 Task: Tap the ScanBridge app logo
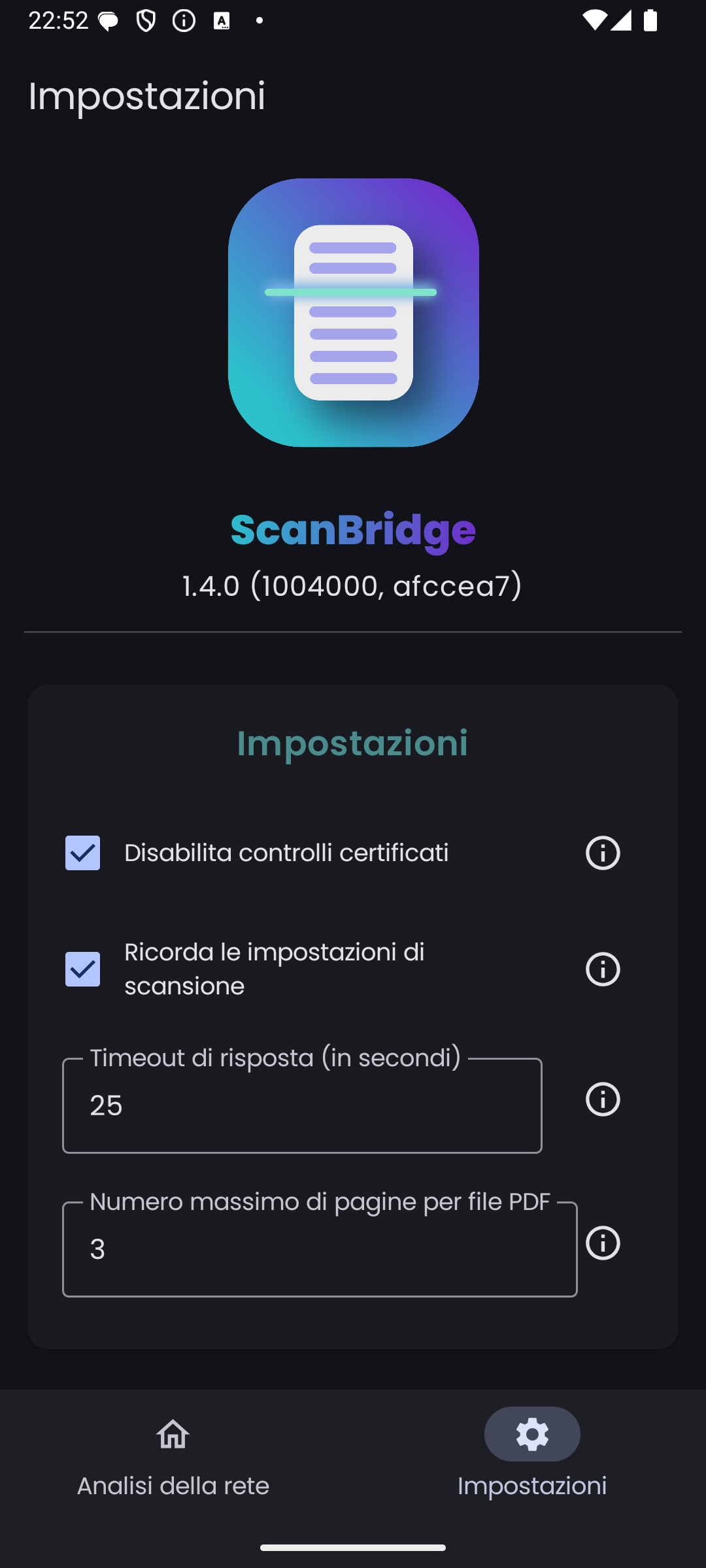click(x=353, y=312)
